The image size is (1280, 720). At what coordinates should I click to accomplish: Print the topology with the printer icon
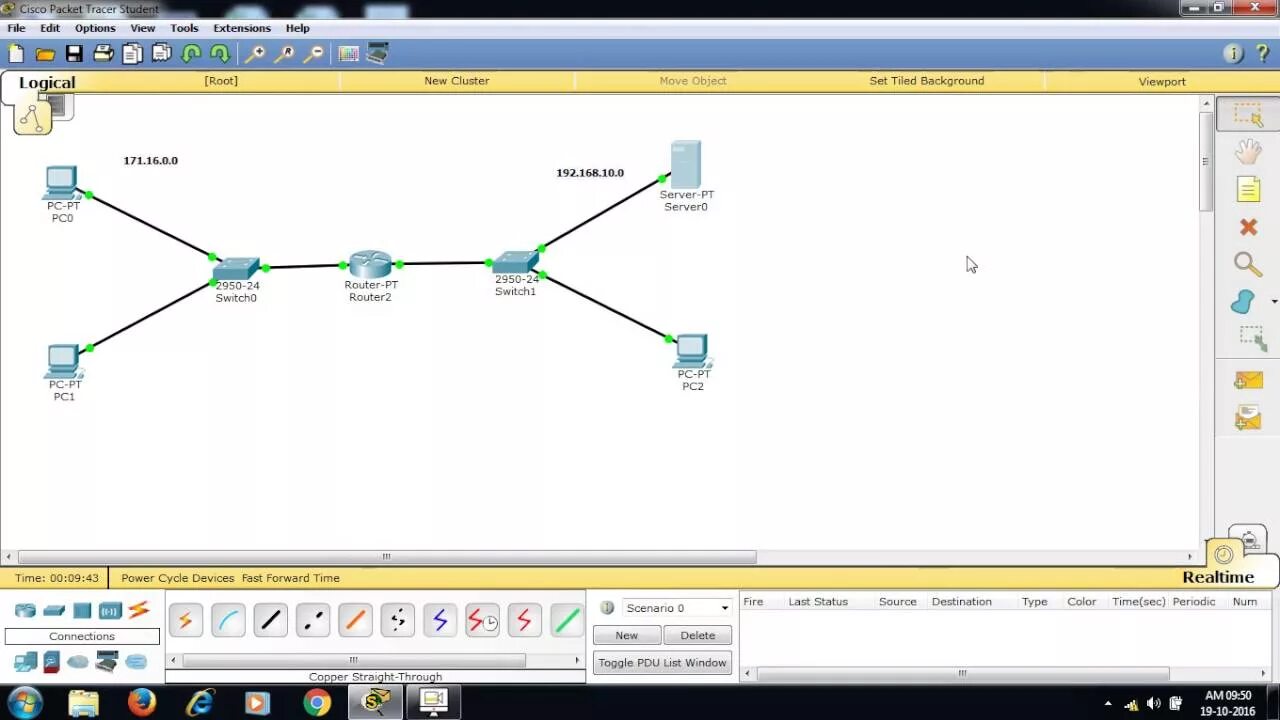103,54
